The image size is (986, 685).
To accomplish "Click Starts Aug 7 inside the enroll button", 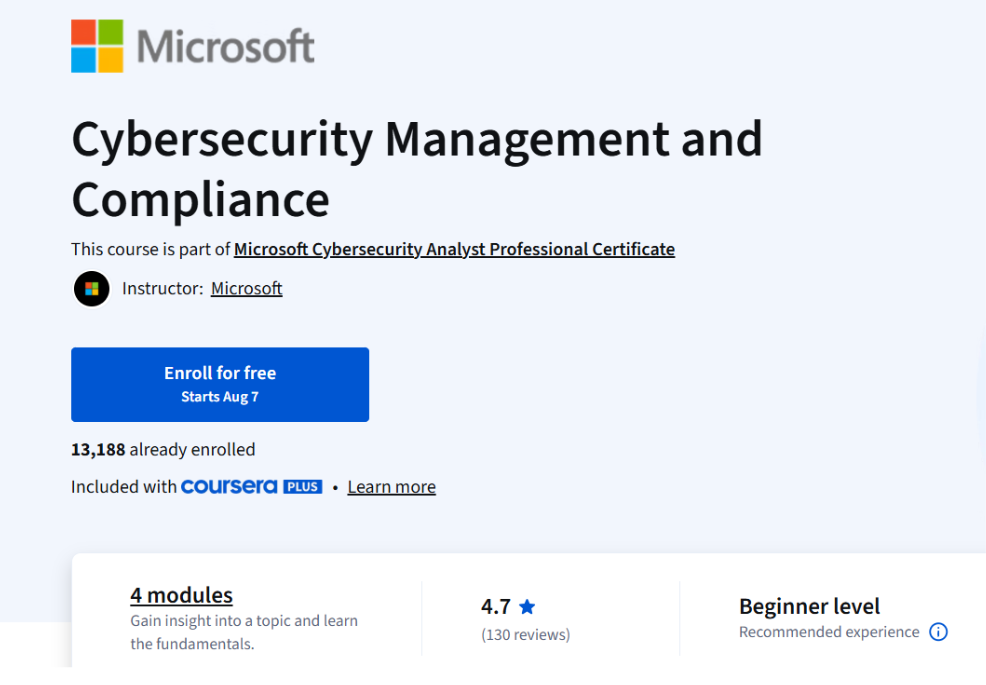I will (x=220, y=396).
